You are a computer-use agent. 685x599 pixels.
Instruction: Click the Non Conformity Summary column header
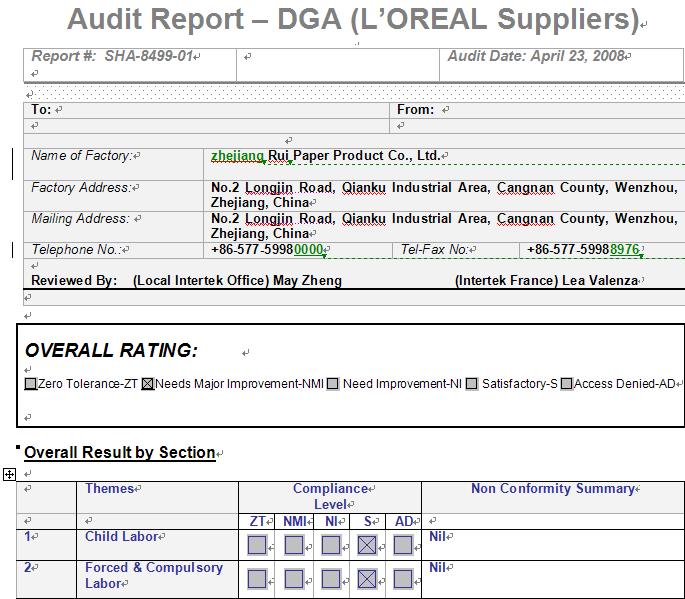tap(553, 488)
